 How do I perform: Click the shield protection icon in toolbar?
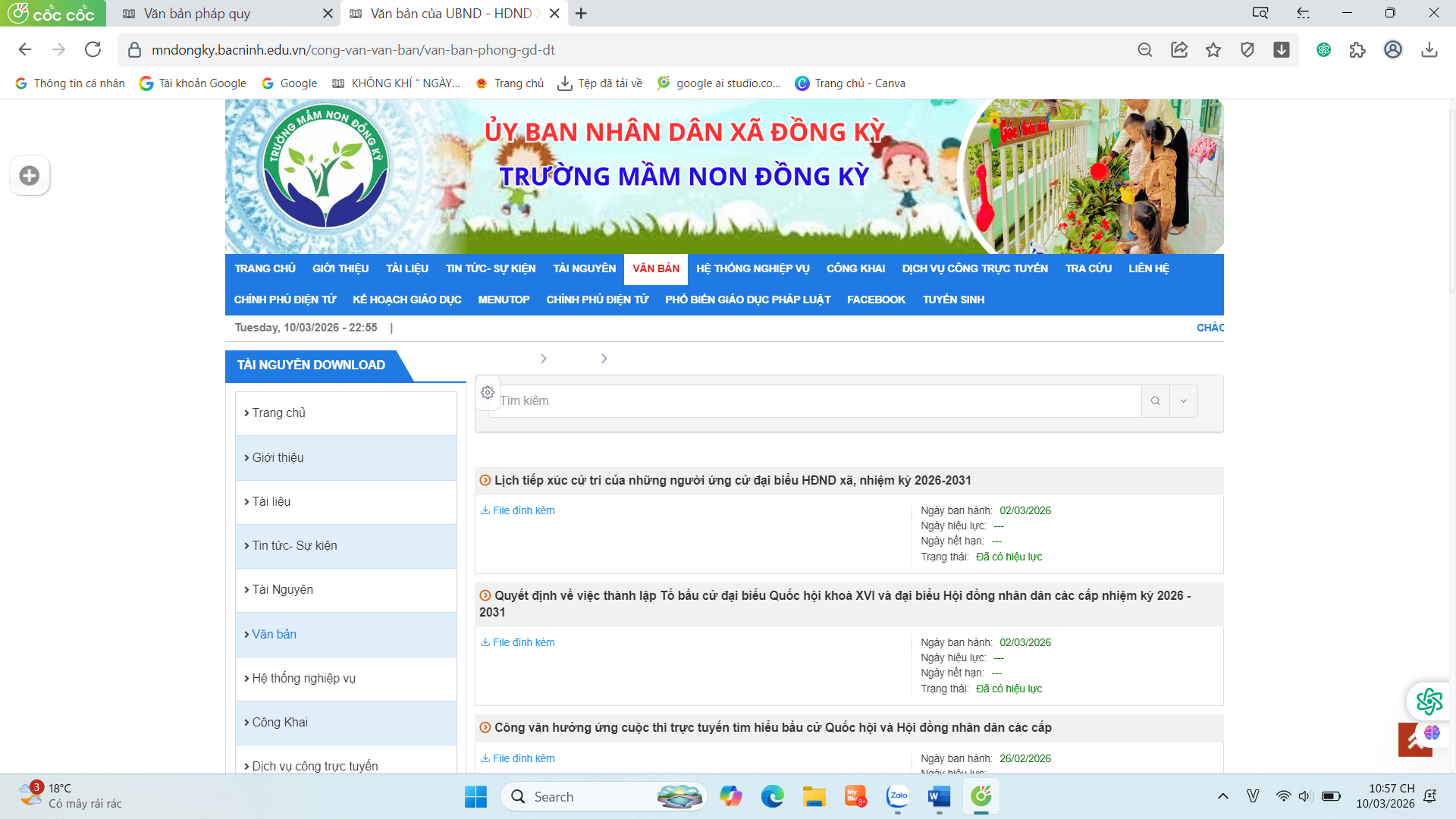[1247, 50]
